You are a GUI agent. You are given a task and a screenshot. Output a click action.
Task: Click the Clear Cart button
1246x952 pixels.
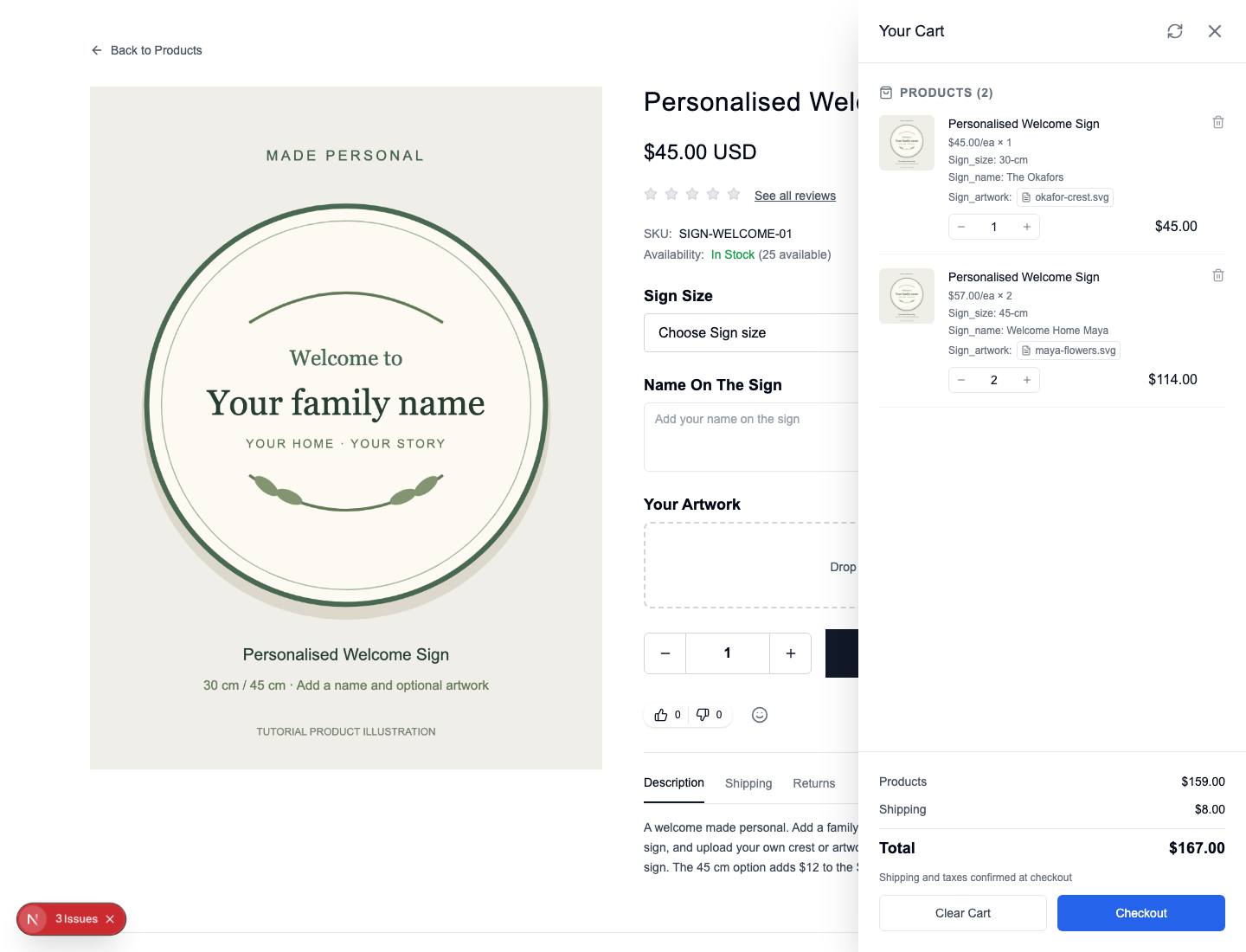tap(963, 913)
